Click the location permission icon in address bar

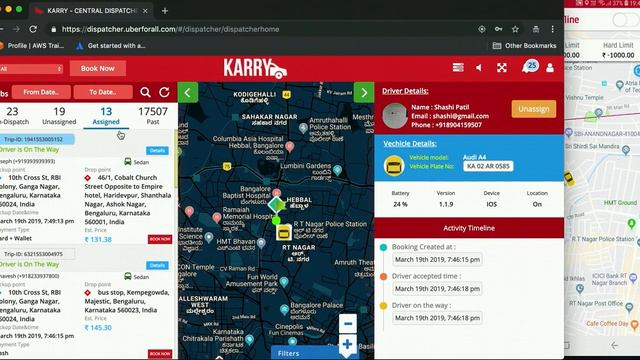(x=482, y=29)
